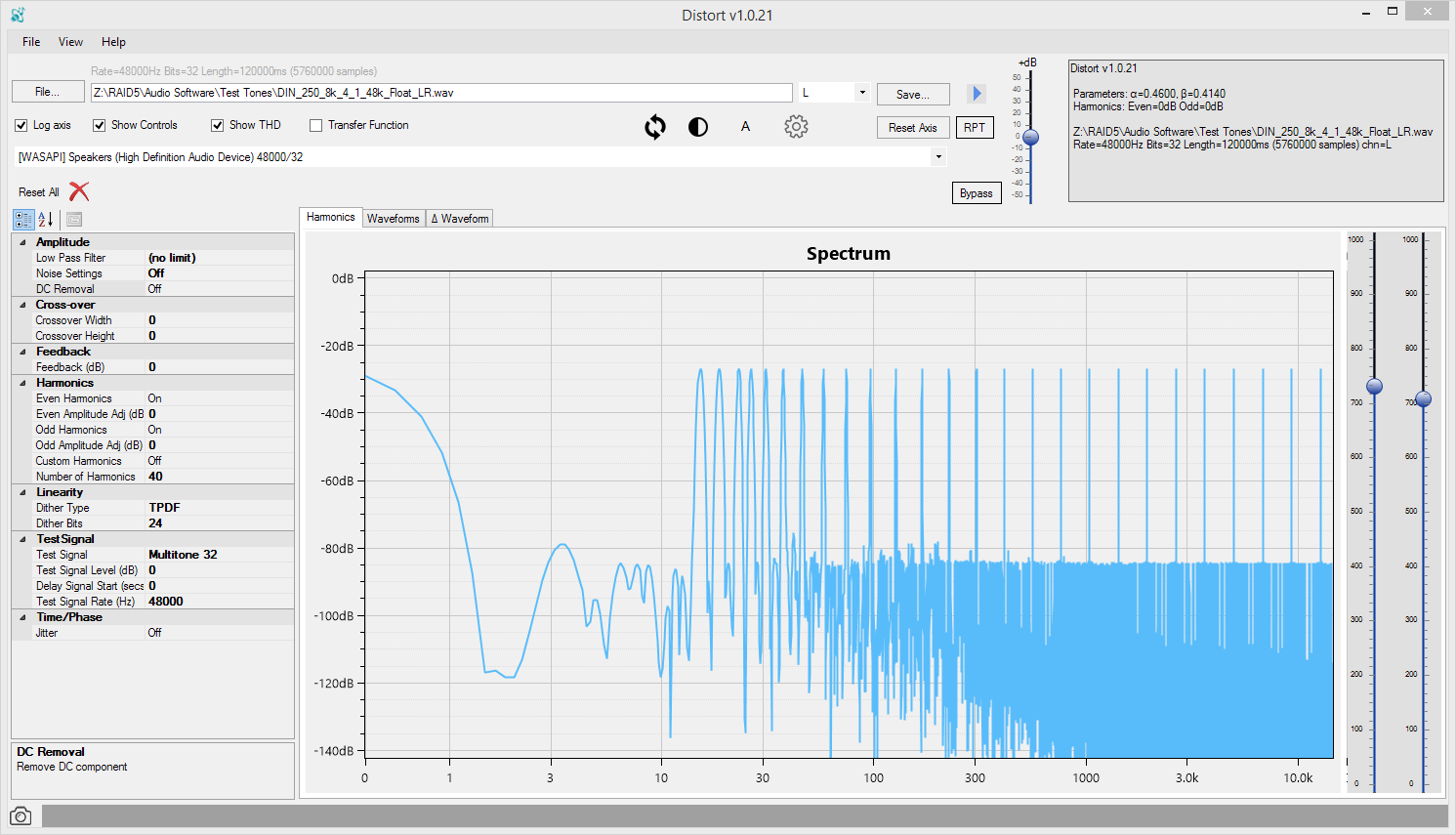Open the property pages icon
This screenshot has width=1456, height=835.
[74, 220]
